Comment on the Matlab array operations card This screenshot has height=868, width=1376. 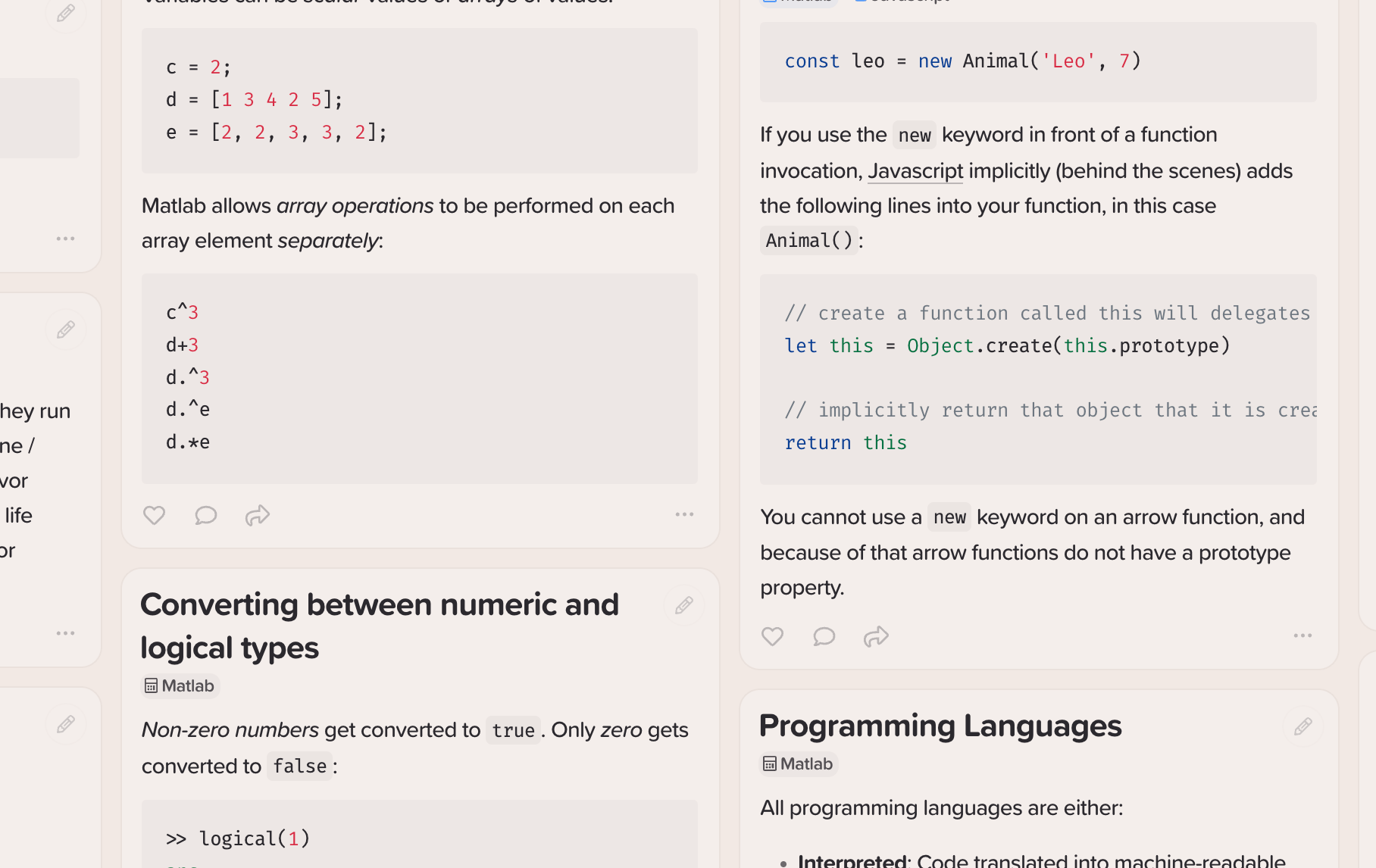pyautogui.click(x=205, y=515)
